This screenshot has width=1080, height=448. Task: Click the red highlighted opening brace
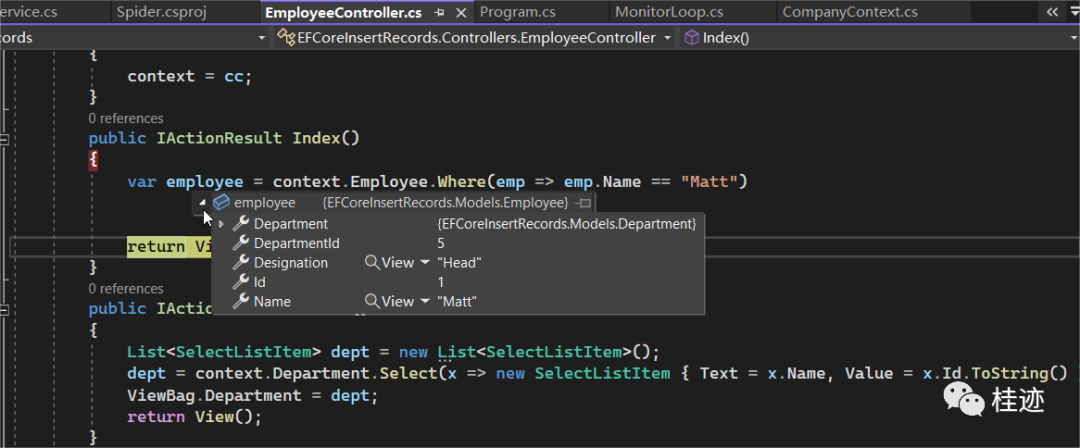click(x=93, y=161)
